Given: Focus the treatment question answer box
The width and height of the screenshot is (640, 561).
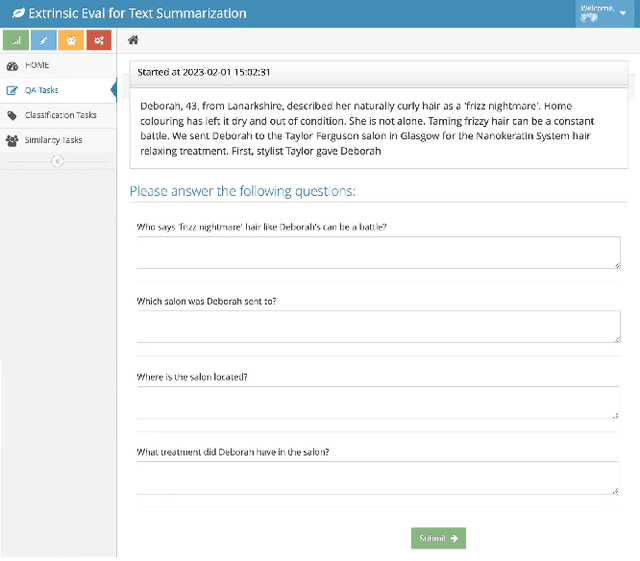Looking at the screenshot, I should 378,477.
